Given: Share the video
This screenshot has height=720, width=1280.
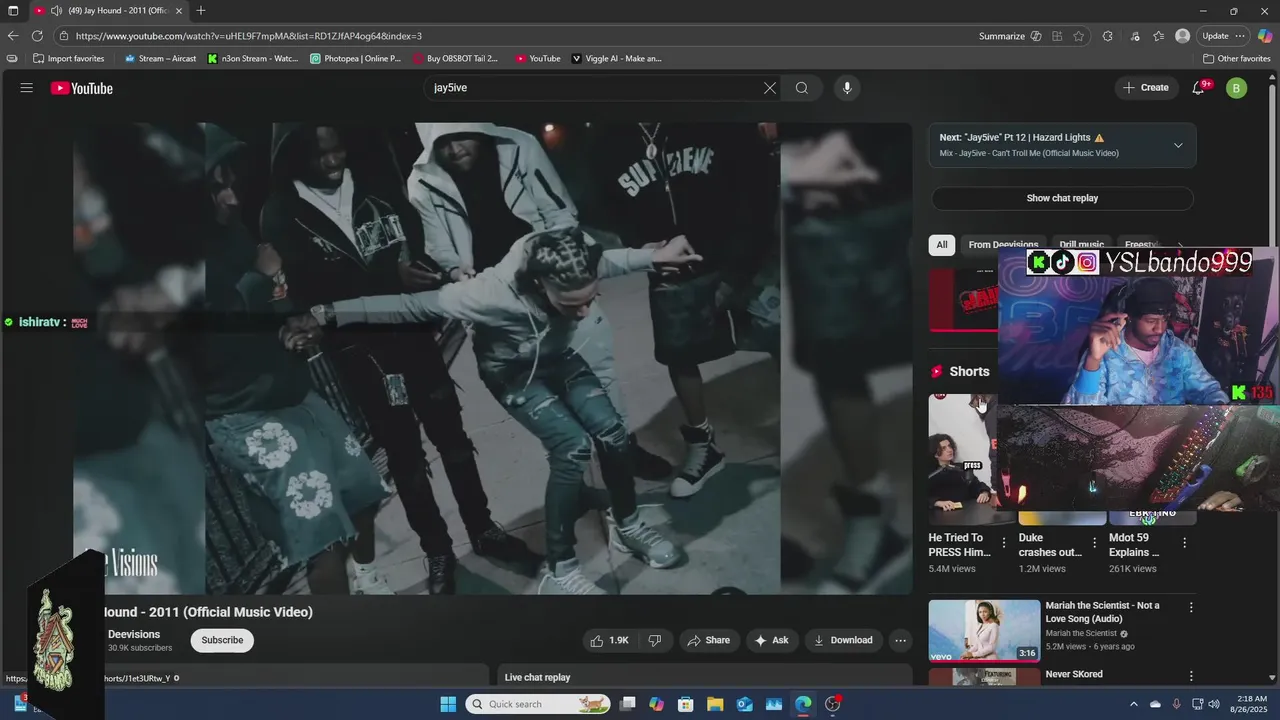Looking at the screenshot, I should click(708, 640).
